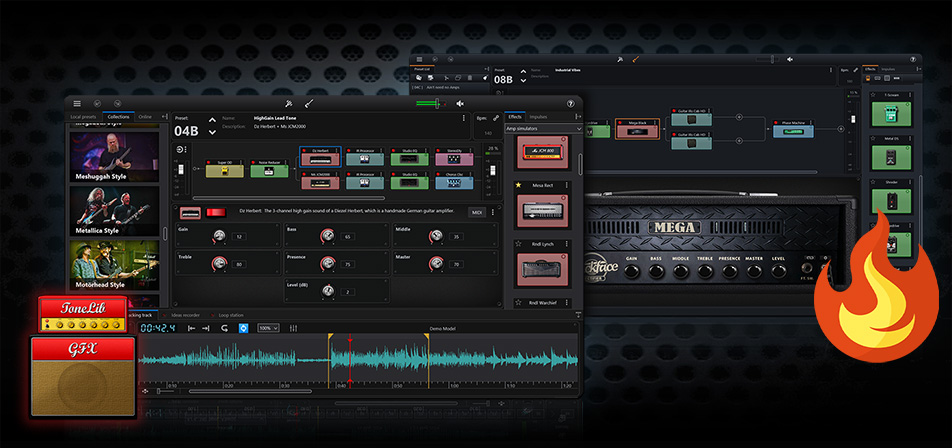Open the tuner in the back window

click(620, 59)
